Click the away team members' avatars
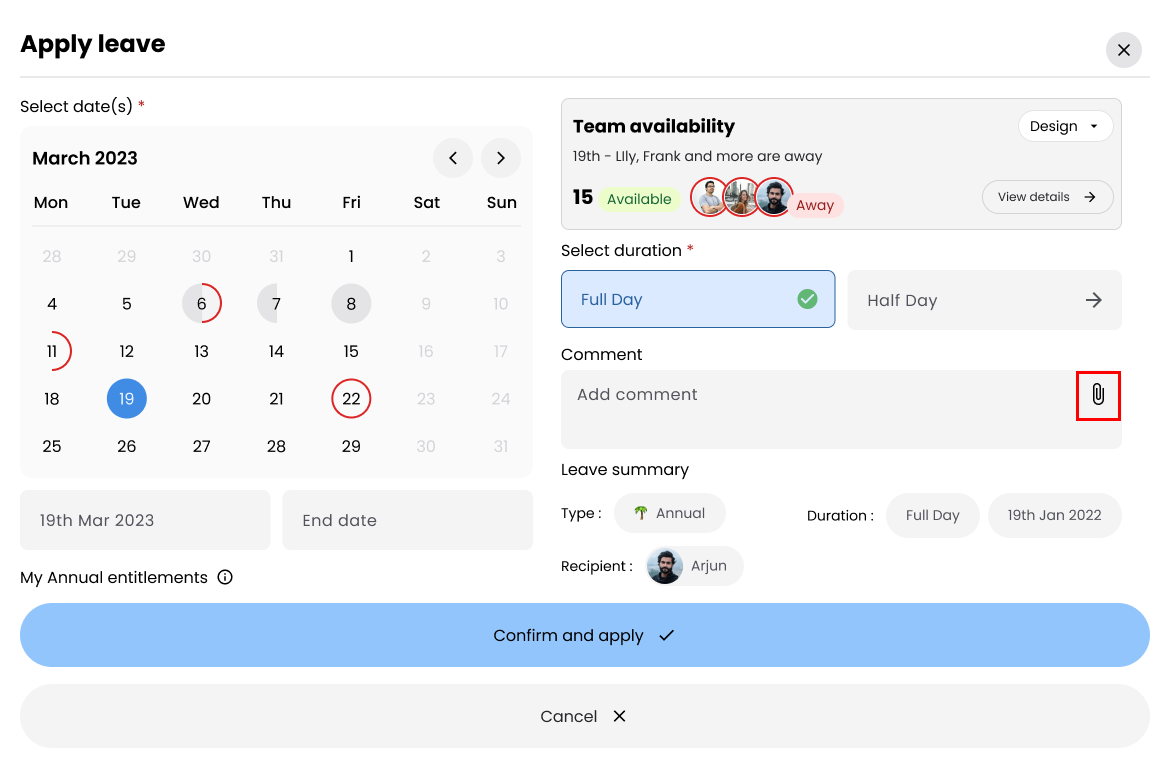This screenshot has width=1170, height=772. click(741, 198)
